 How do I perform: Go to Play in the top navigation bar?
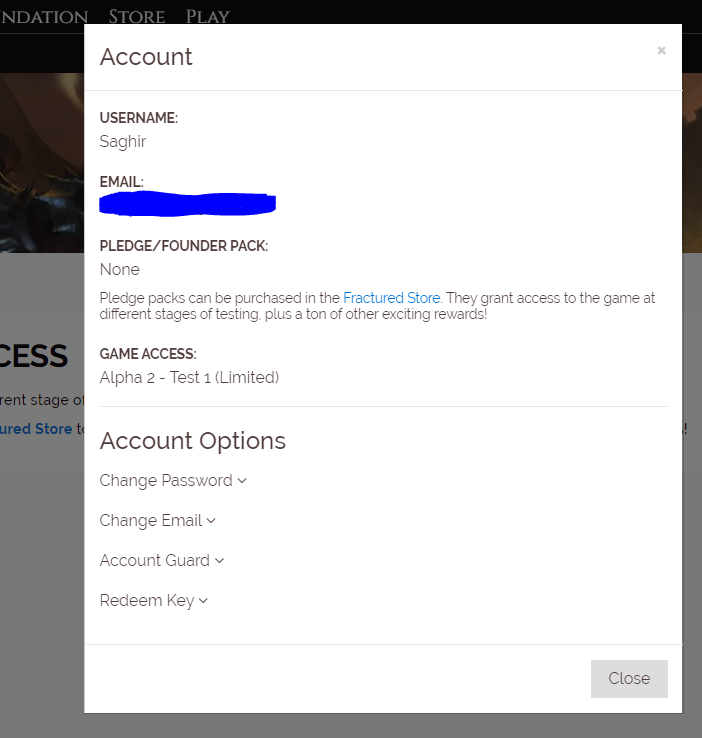(x=207, y=17)
